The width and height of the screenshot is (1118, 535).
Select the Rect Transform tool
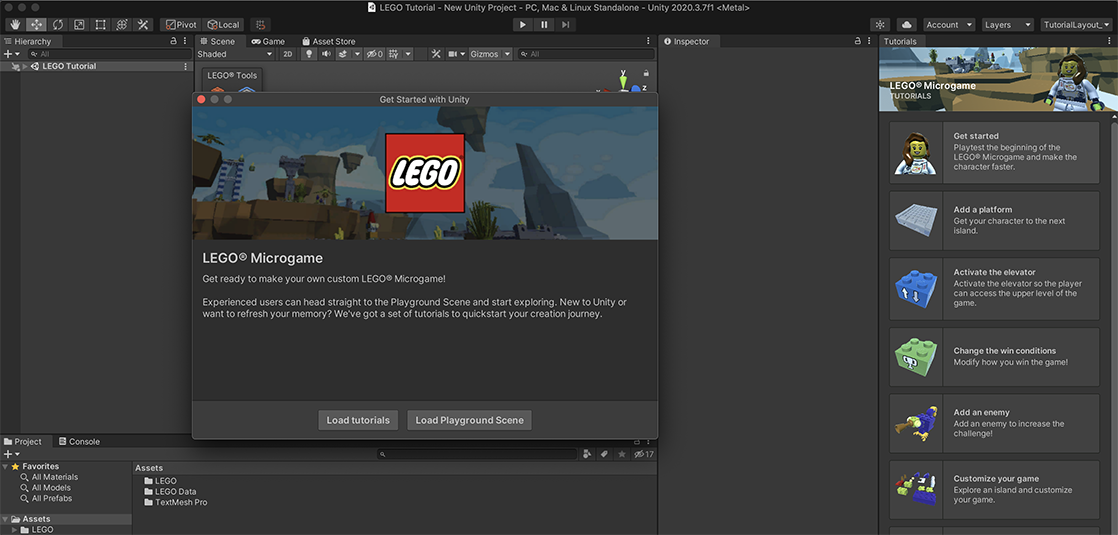(100, 24)
